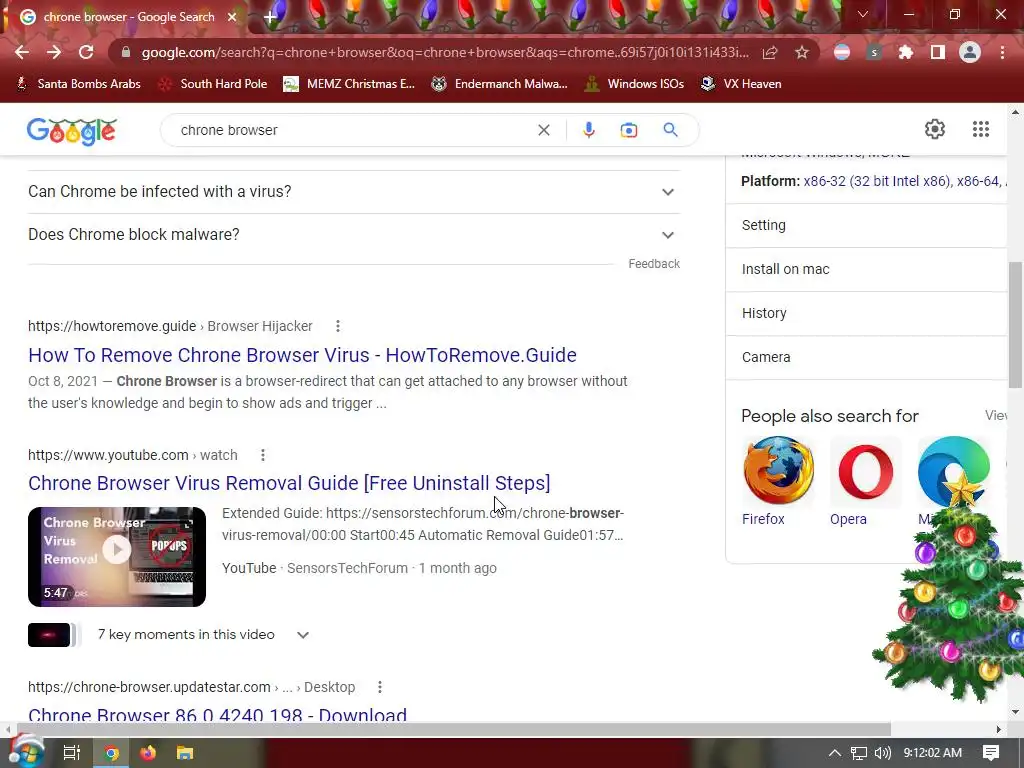Open Chrone Browser 86.0.4240.198 Download link
The height and width of the screenshot is (768, 1024).
217,714
